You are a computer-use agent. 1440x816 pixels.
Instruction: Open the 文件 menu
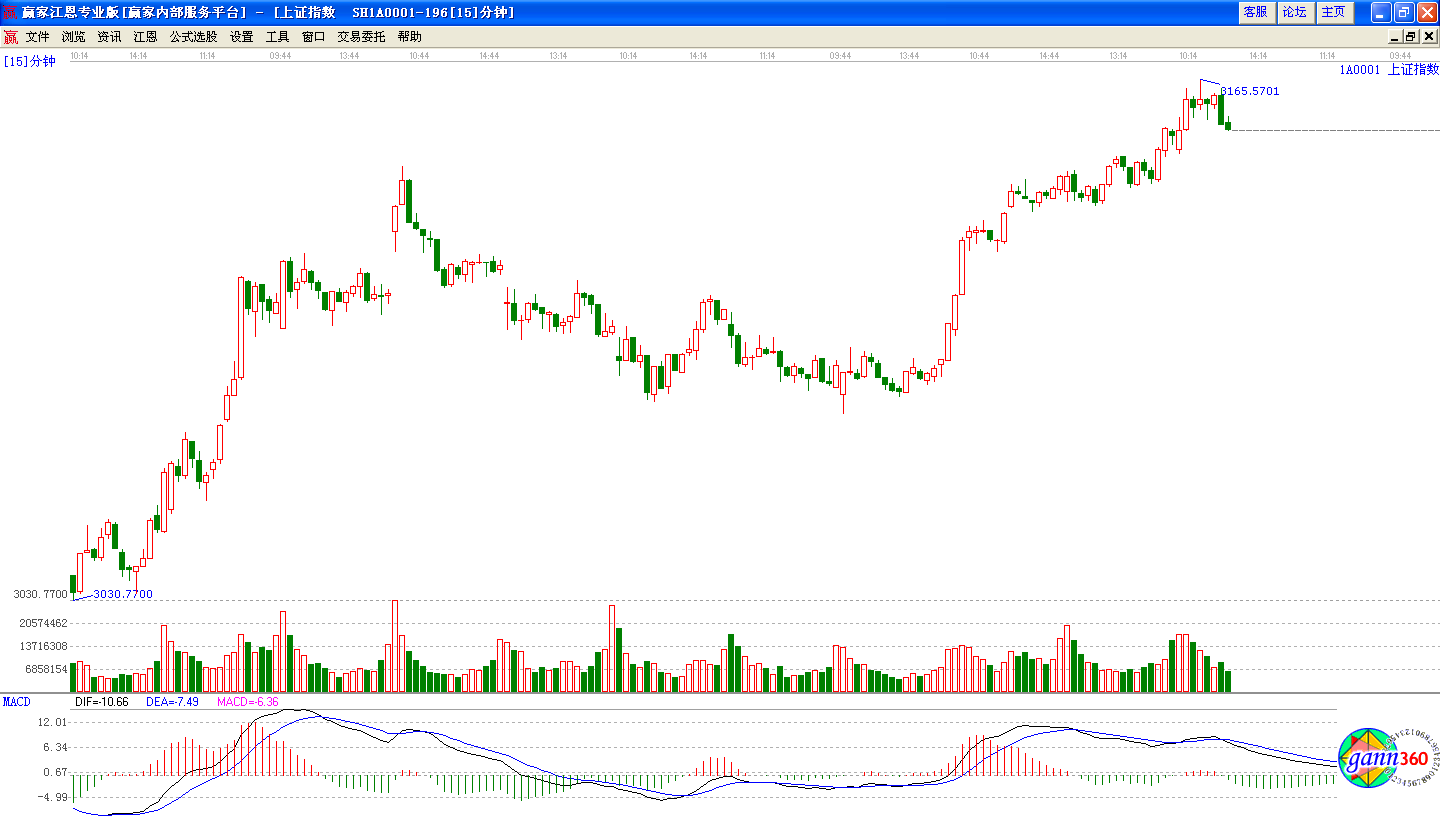coord(37,37)
